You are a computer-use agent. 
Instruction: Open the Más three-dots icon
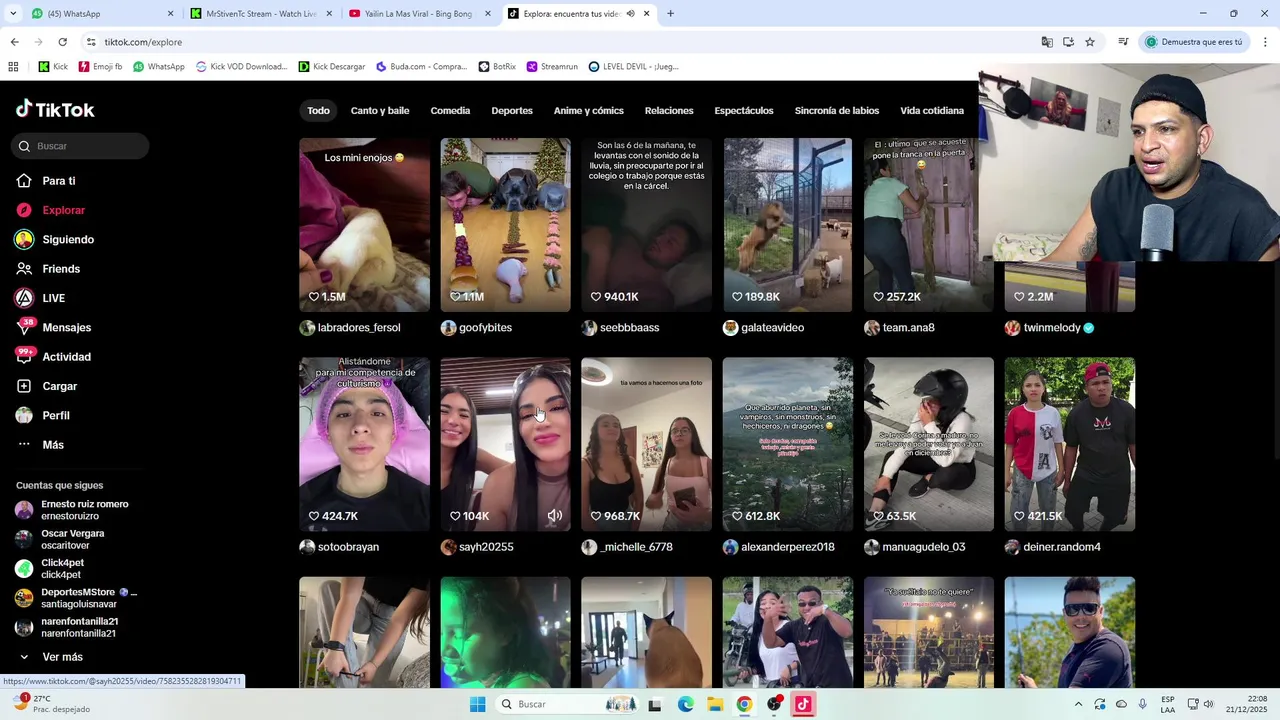point(24,445)
